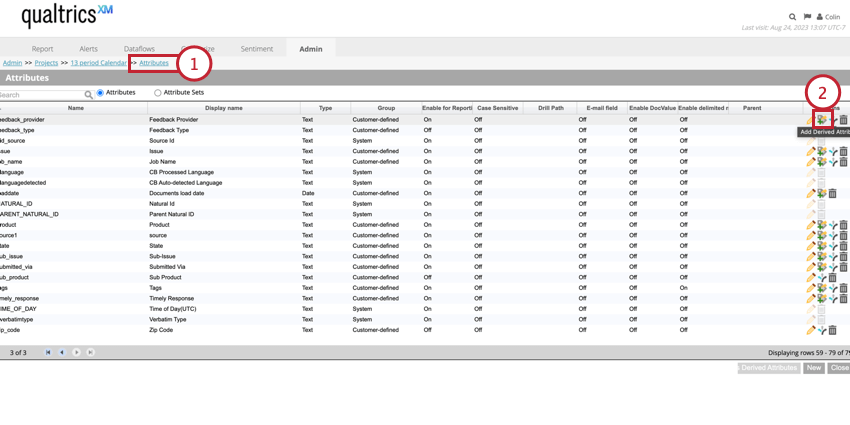Sort table by the Group column header
Image resolution: width=850 pixels, height=425 pixels.
click(x=386, y=108)
